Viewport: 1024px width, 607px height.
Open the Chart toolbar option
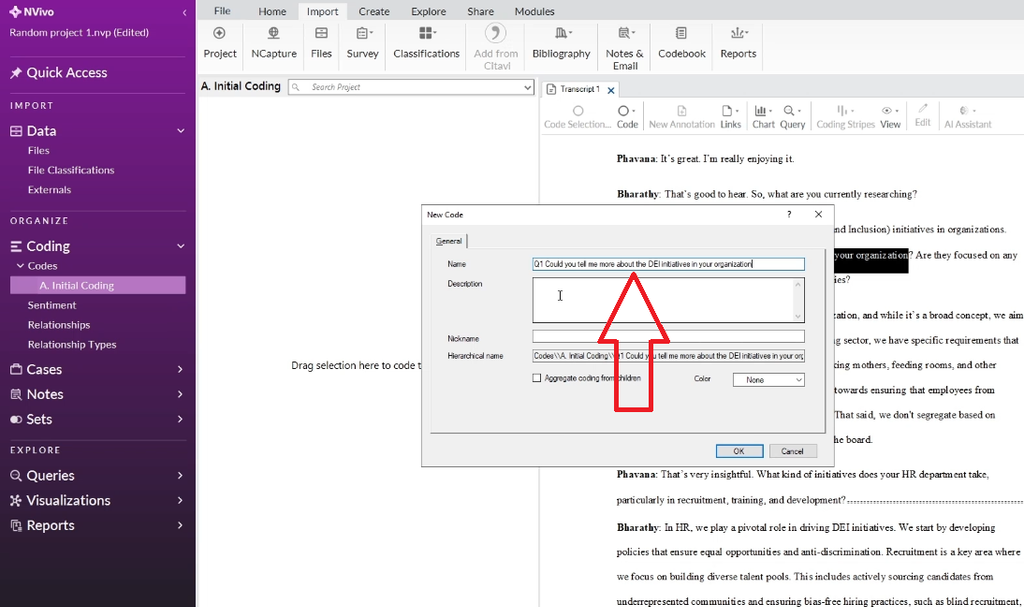pos(763,117)
